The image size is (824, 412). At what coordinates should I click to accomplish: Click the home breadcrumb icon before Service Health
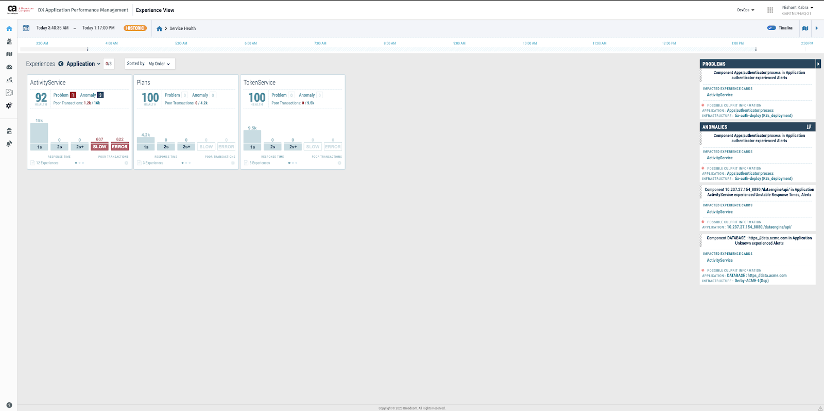tap(160, 28)
